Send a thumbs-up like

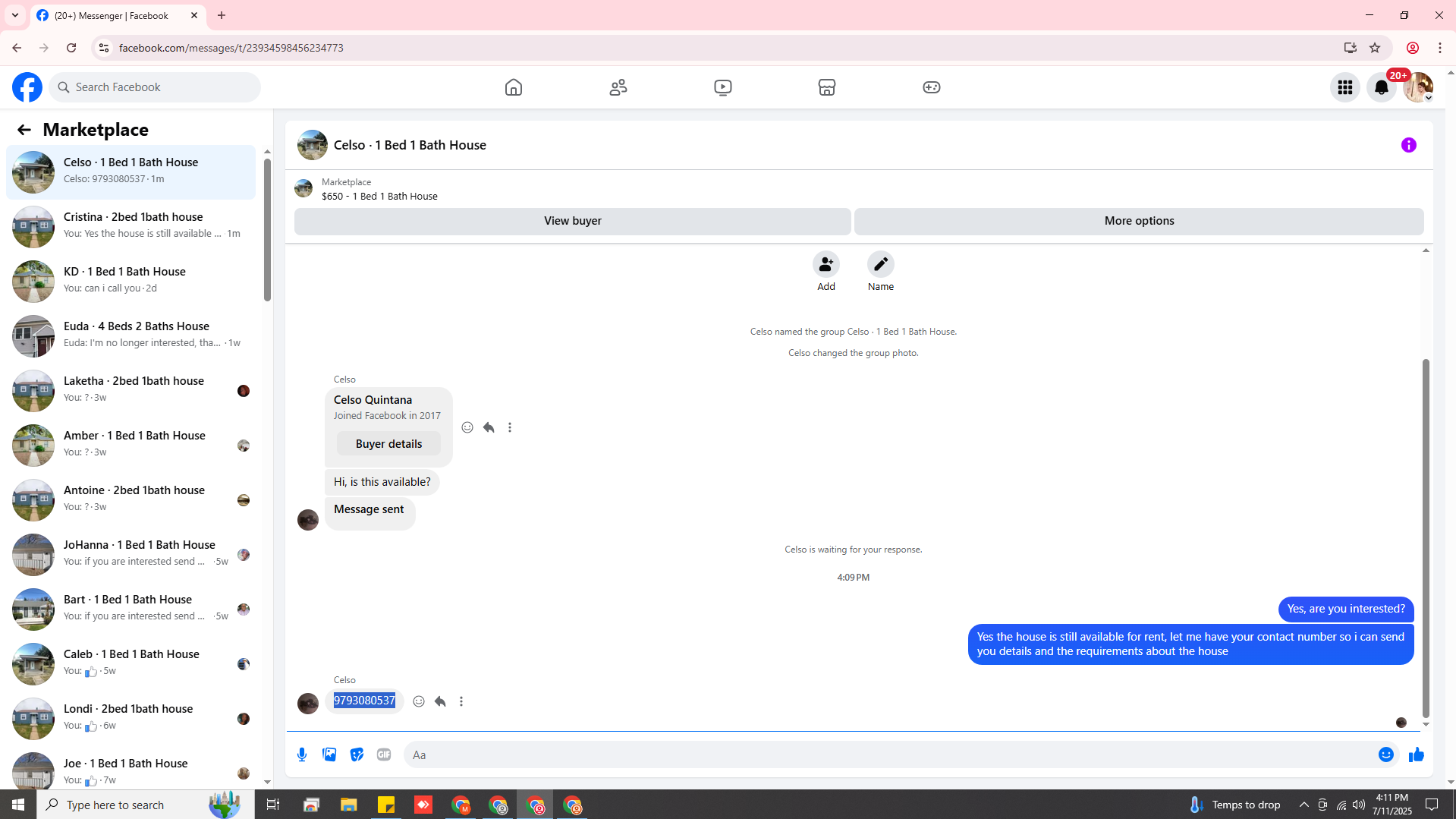click(1417, 754)
